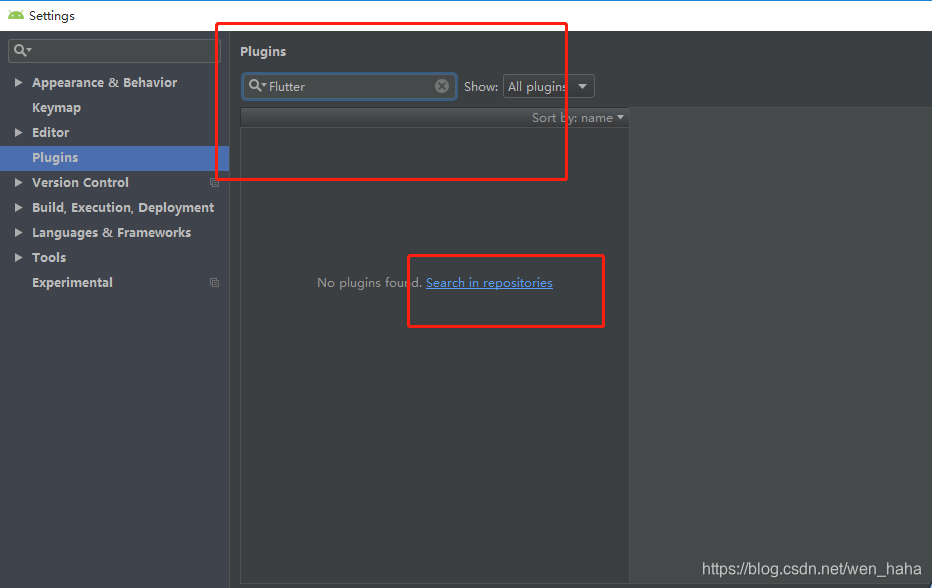Image resolution: width=932 pixels, height=588 pixels.
Task: Focus the plugin search field containing Flutter
Action: coord(350,86)
